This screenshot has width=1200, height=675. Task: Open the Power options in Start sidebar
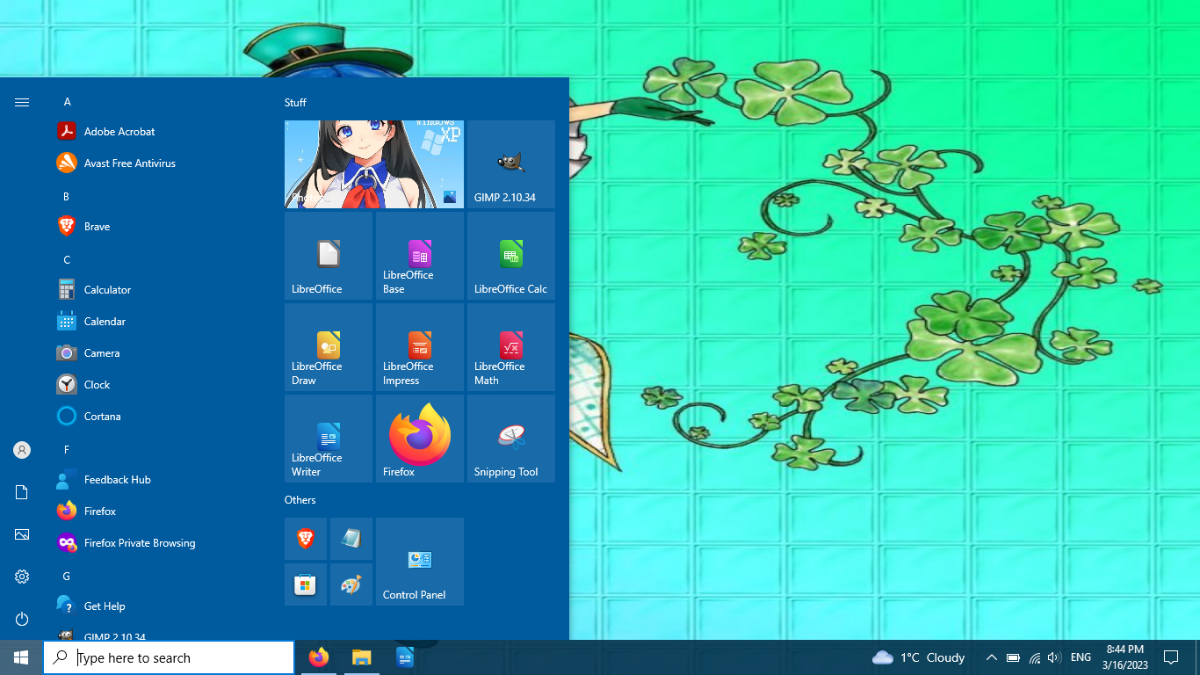22,619
